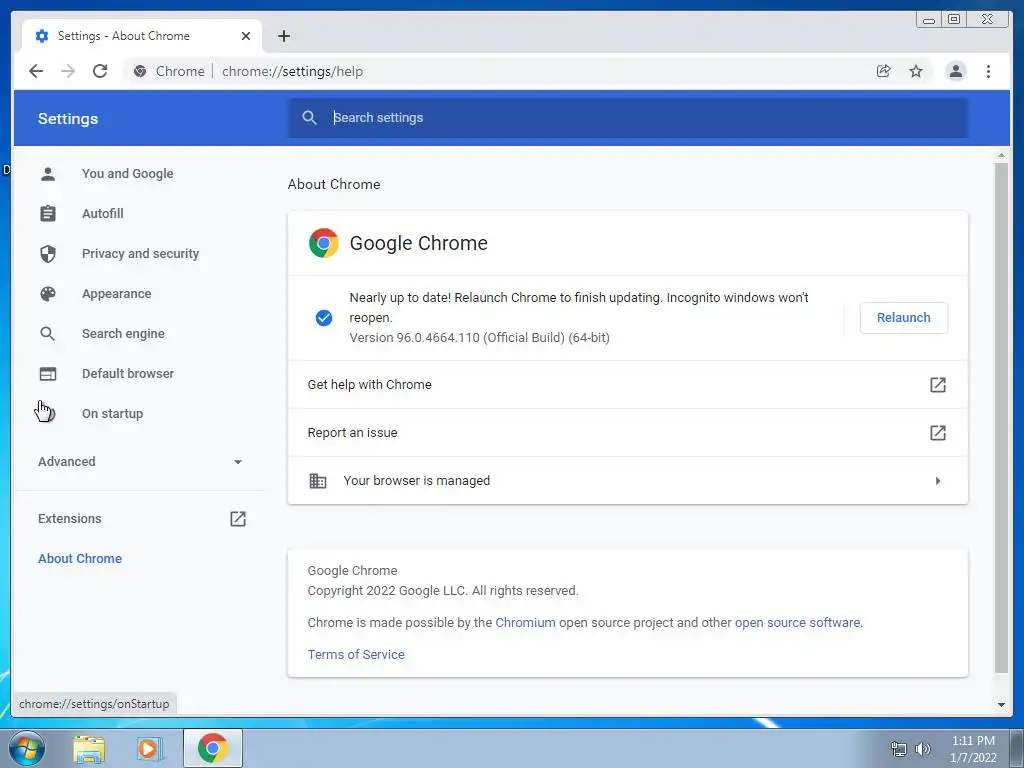Image resolution: width=1024 pixels, height=768 pixels.
Task: Click the Chrome site info icon in address bar
Action: click(x=140, y=71)
